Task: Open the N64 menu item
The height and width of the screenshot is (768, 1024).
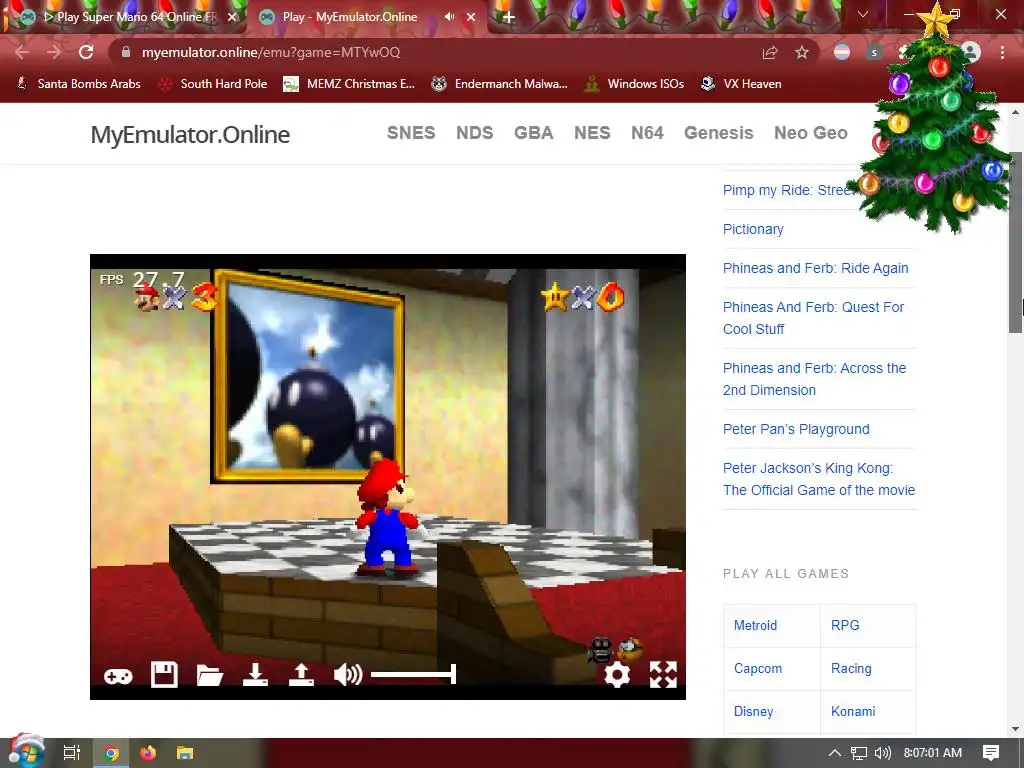Action: pyautogui.click(x=647, y=133)
